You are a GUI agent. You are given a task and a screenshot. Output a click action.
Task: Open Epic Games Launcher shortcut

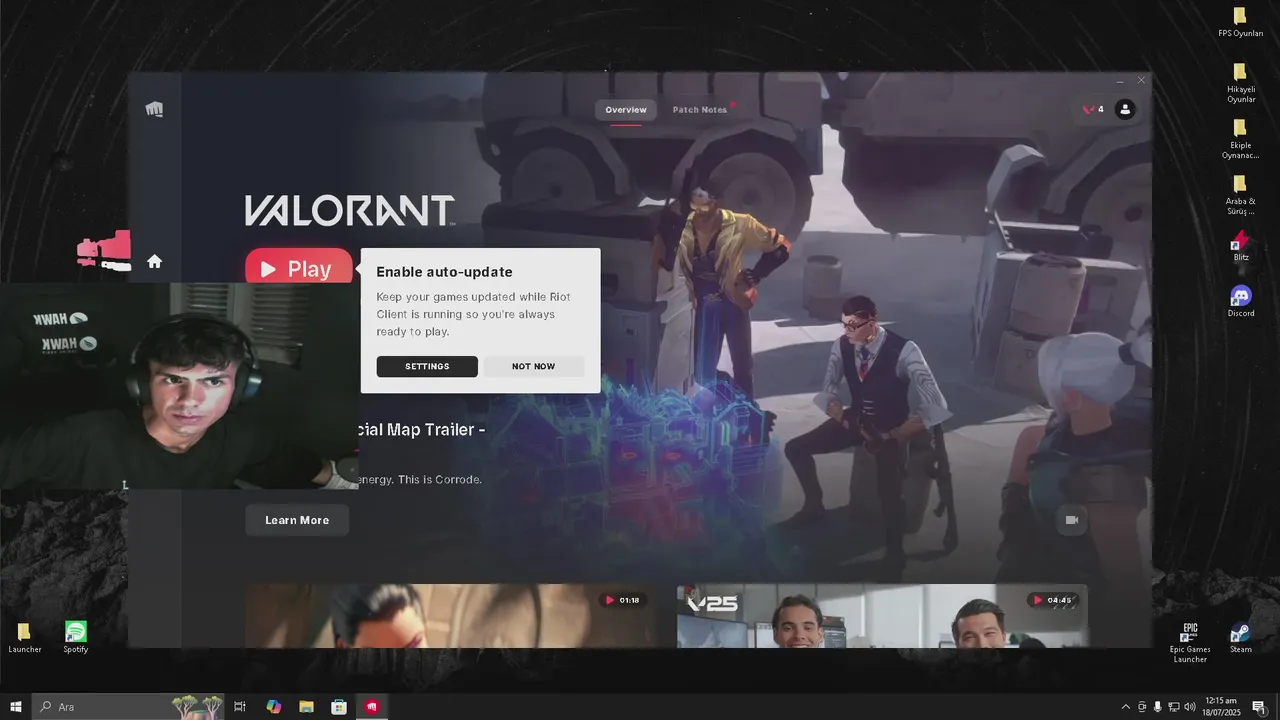(x=1190, y=642)
